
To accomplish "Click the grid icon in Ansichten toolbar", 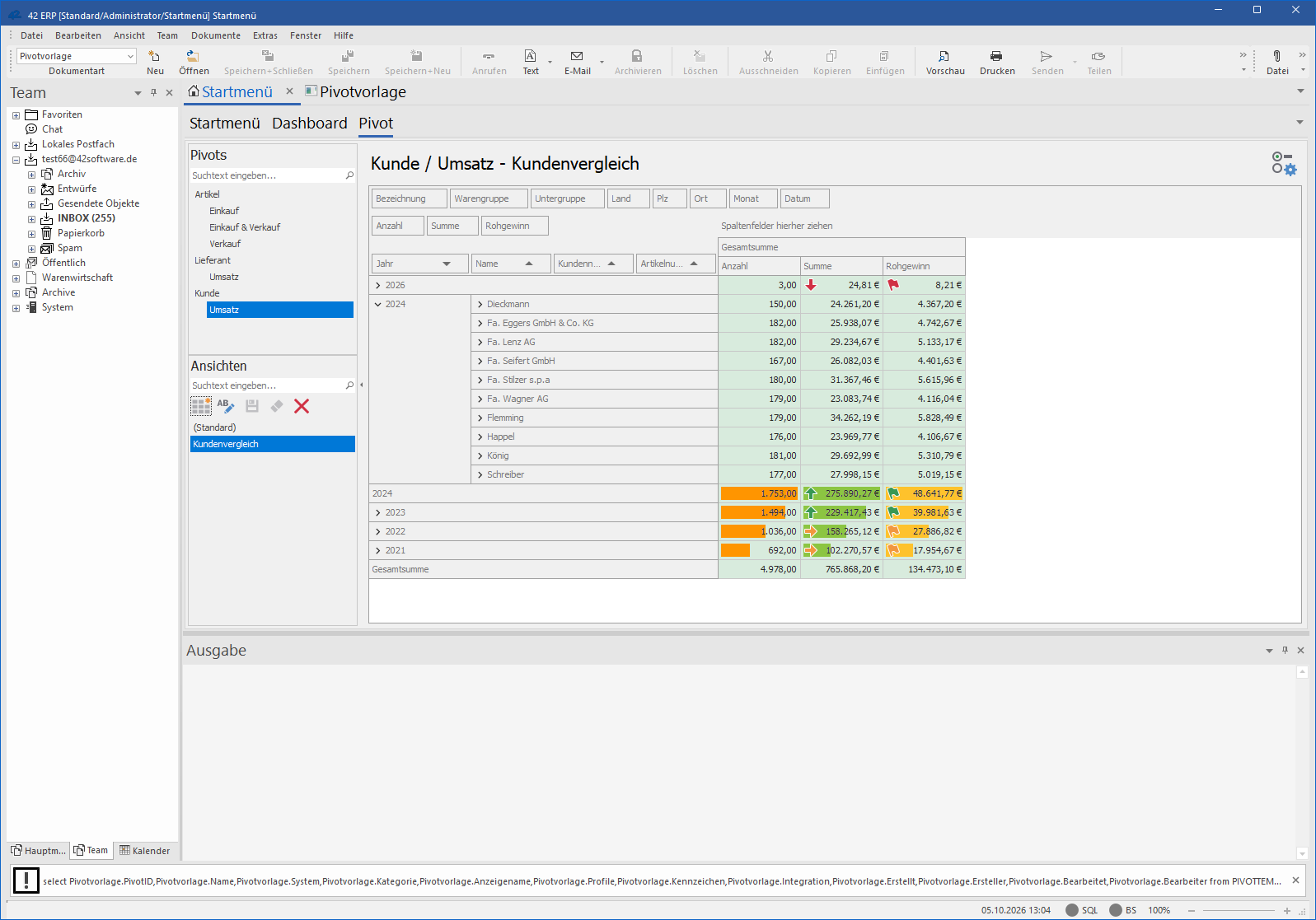I will tap(201, 406).
